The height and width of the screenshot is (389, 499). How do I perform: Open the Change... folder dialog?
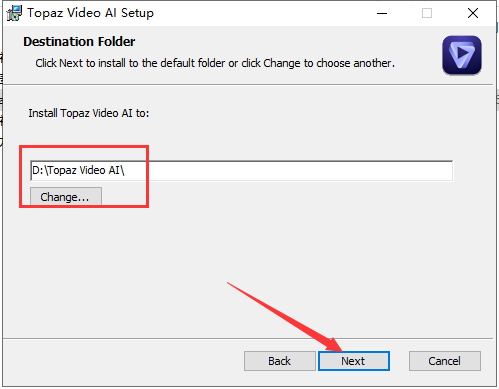(x=66, y=196)
